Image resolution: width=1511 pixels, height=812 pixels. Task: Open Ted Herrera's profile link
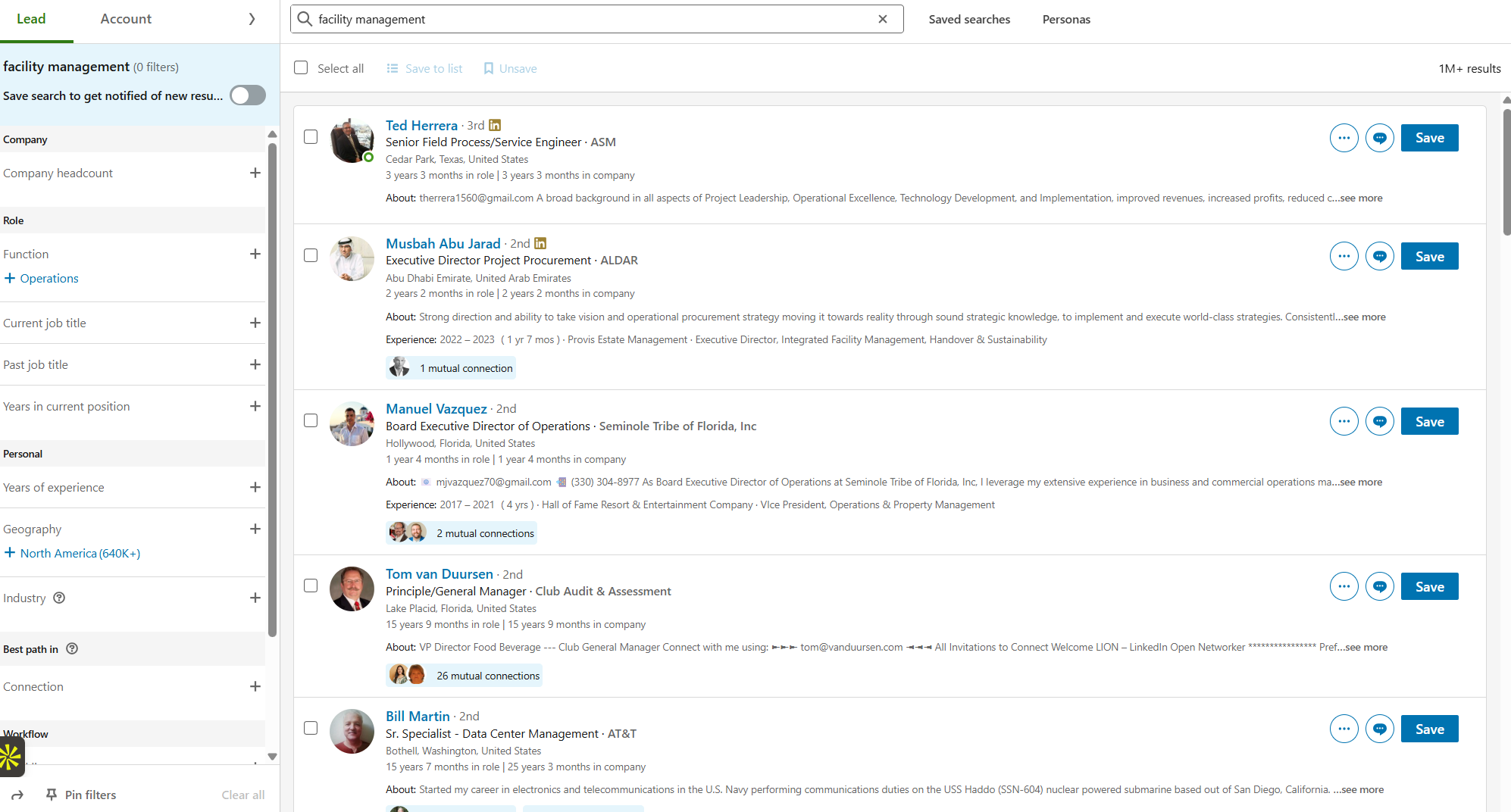click(421, 126)
